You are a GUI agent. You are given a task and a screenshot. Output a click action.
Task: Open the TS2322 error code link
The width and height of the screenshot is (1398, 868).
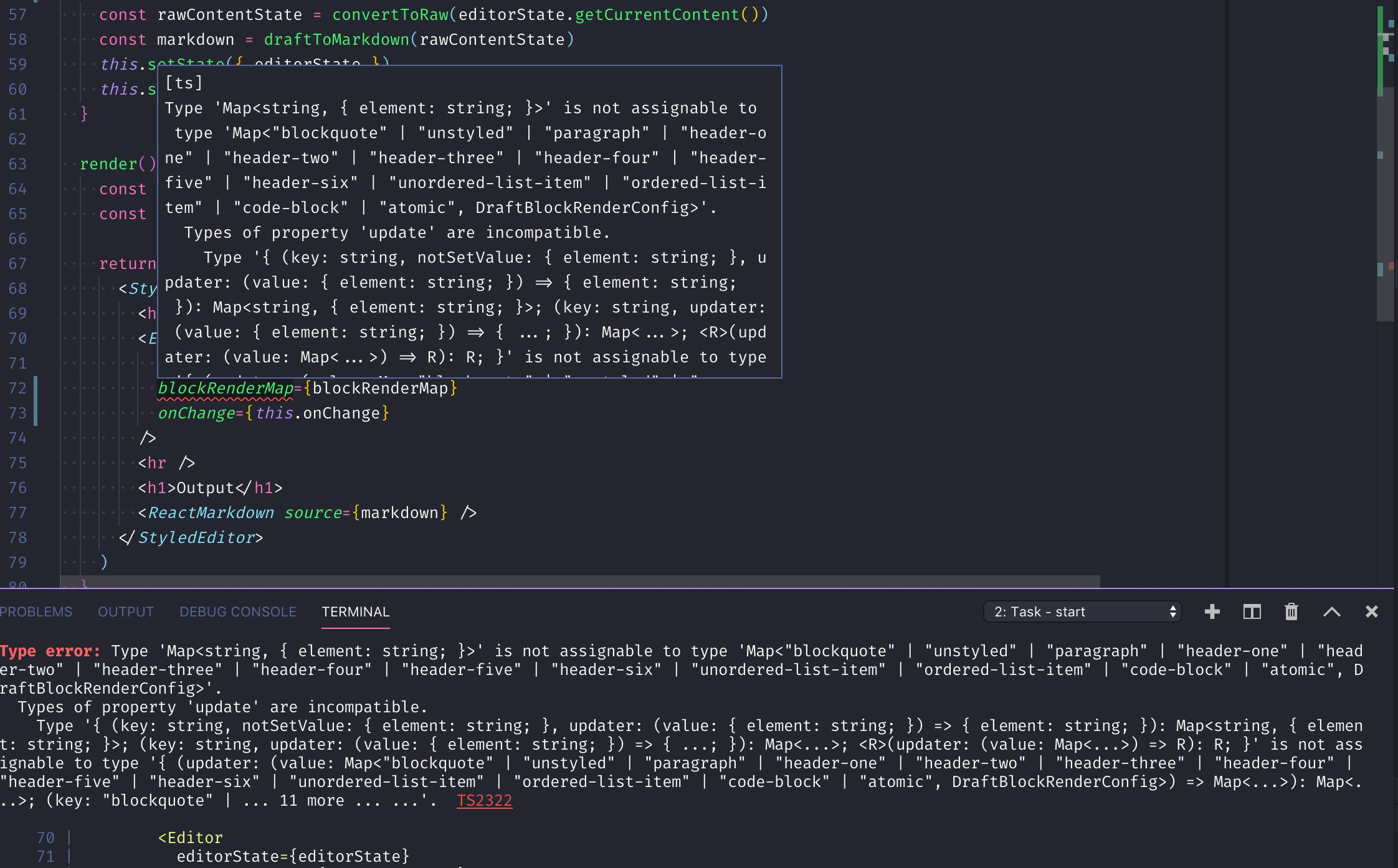484,801
